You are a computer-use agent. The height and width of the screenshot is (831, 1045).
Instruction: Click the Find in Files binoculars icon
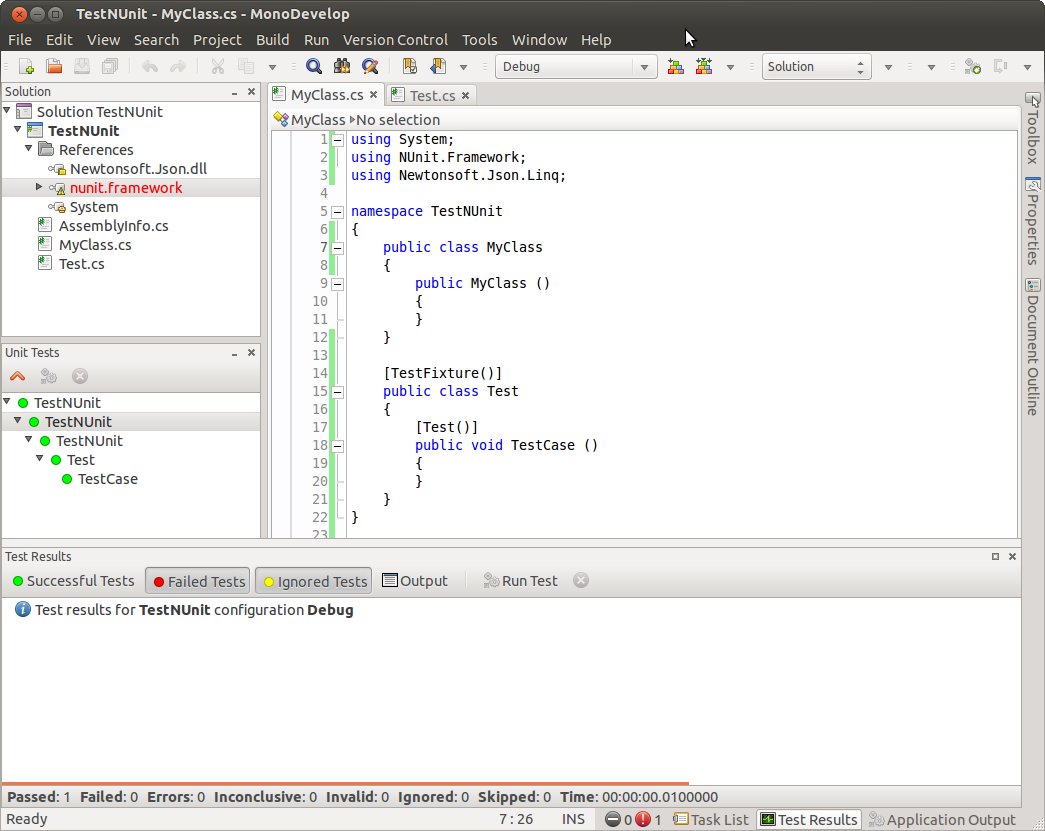[x=340, y=66]
